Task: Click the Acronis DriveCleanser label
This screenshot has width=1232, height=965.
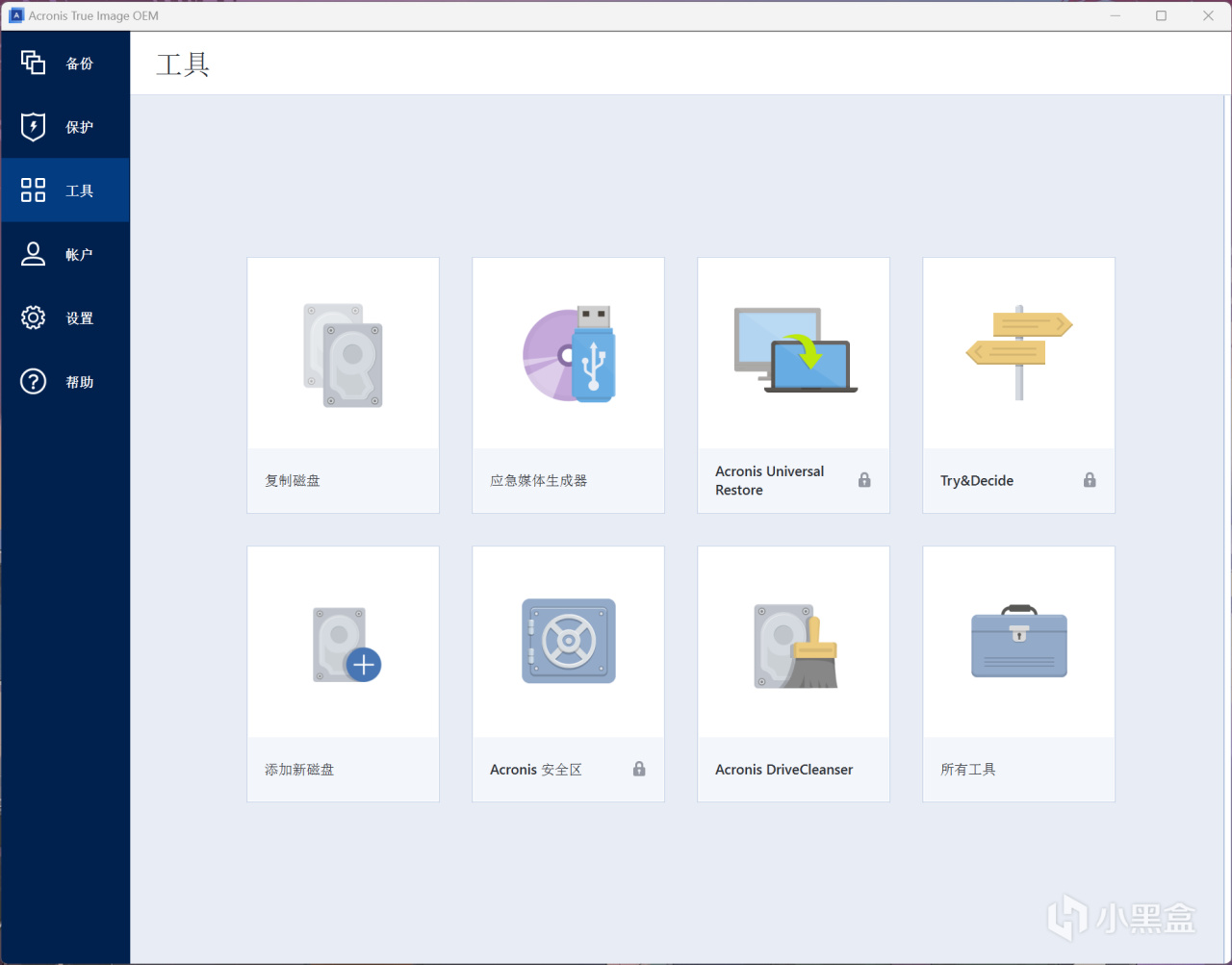Action: [x=784, y=769]
